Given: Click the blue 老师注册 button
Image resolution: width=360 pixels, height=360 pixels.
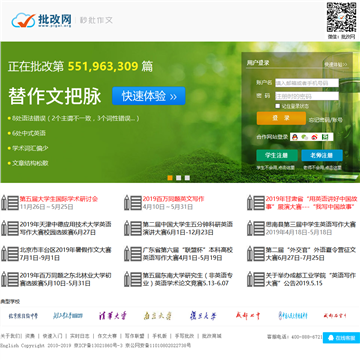Looking at the screenshot, I should coord(322,155).
